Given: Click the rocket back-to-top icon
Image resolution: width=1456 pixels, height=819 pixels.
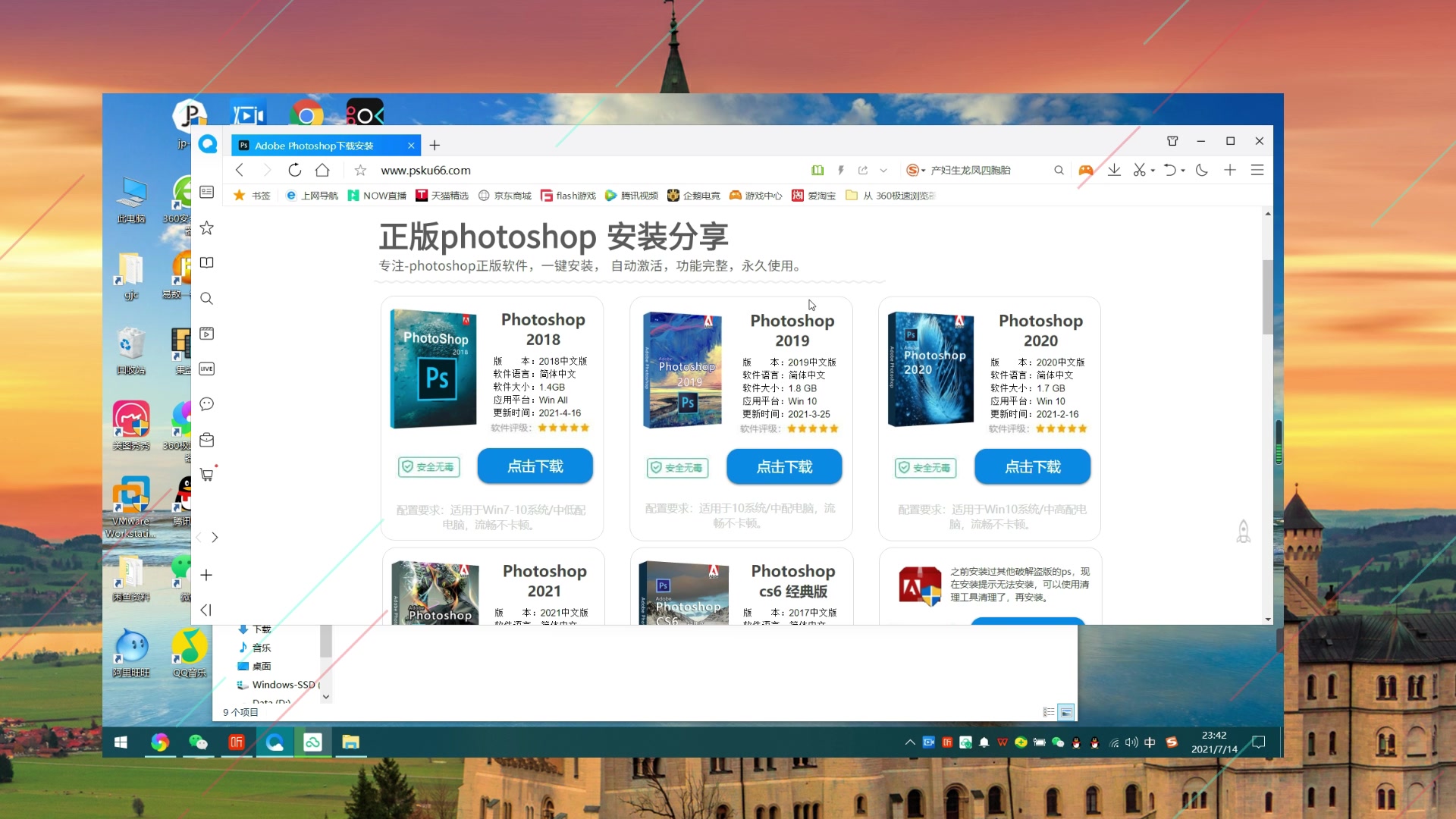Looking at the screenshot, I should 1244,531.
